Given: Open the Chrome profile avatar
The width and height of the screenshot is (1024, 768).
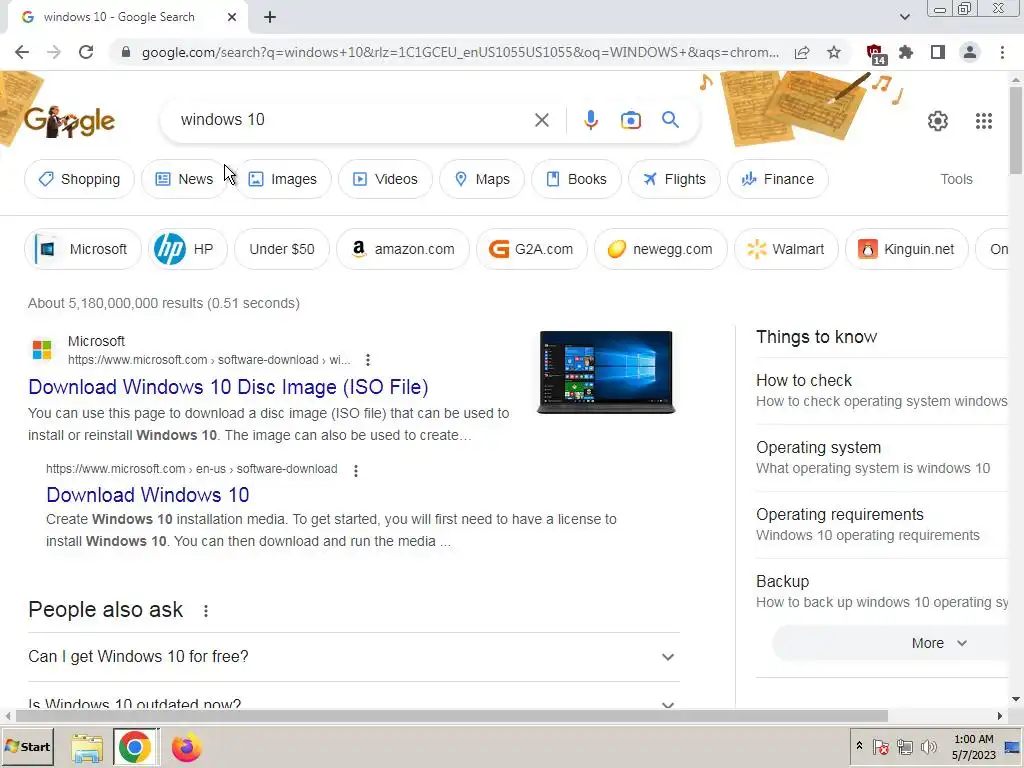Looking at the screenshot, I should coord(970,52).
